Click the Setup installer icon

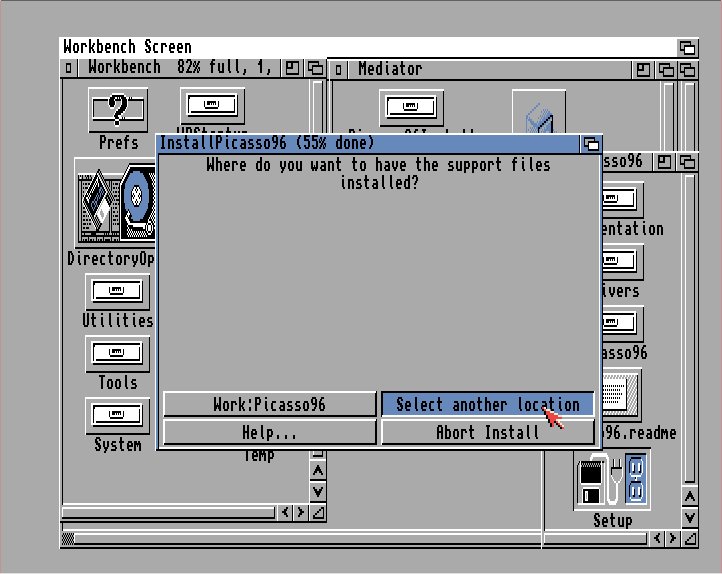pos(612,481)
